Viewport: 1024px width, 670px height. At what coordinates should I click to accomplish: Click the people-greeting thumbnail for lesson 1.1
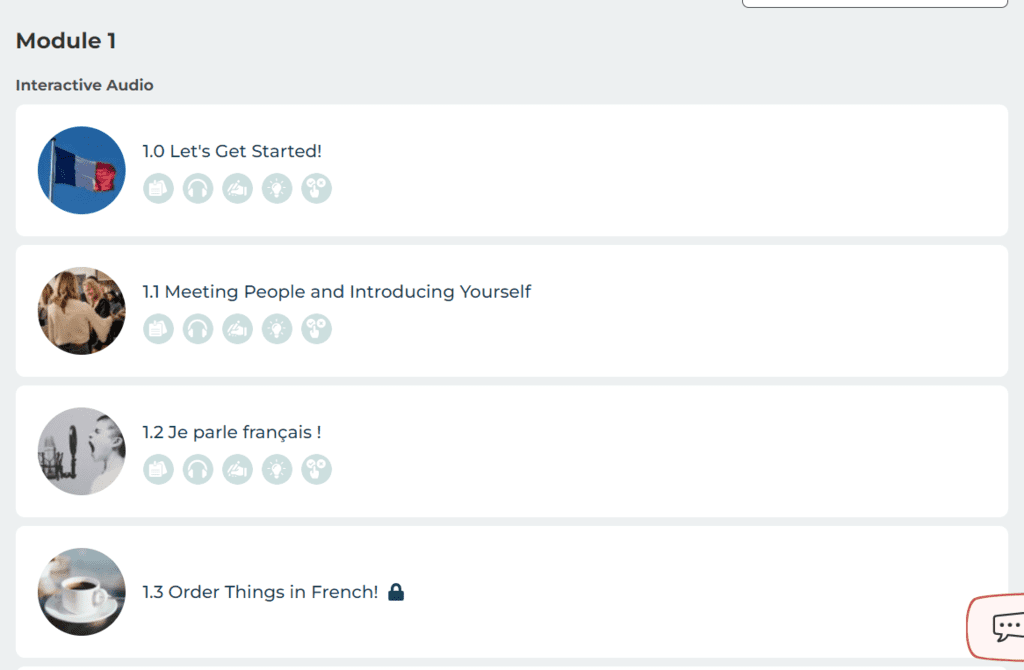82,311
